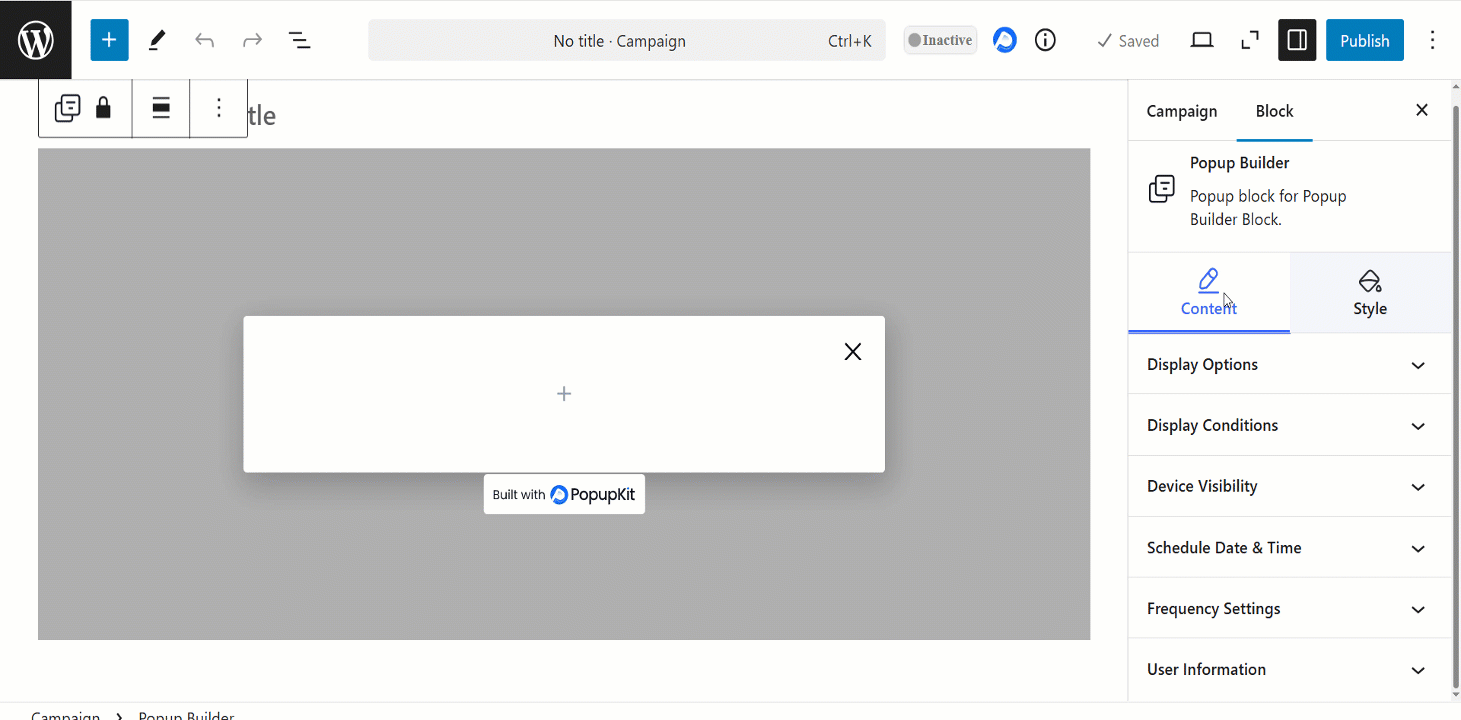The image size is (1461, 720).
Task: Open the block inserter plus button
Action: 109,40
